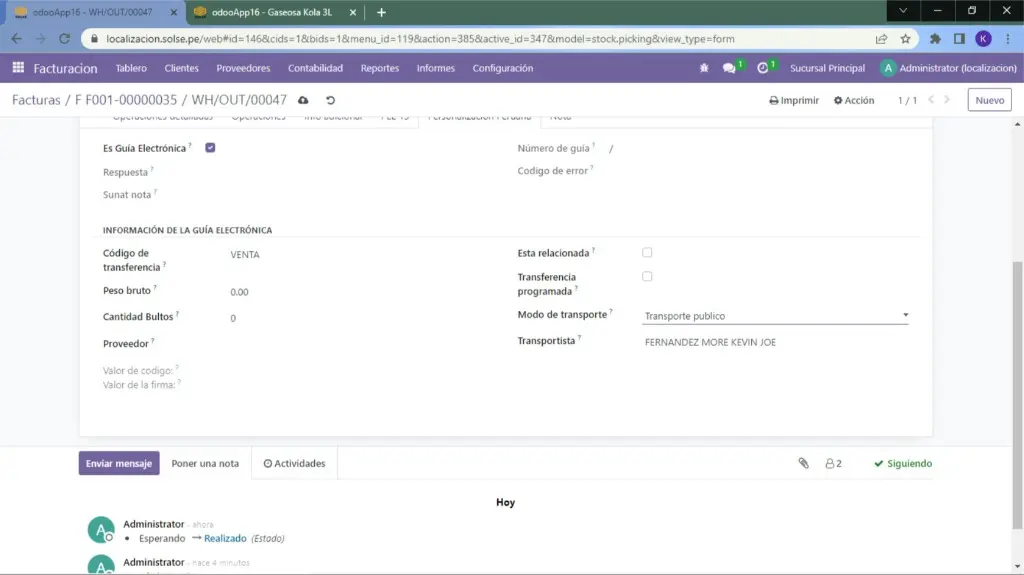Bookmark page with the star icon
The height and width of the screenshot is (575, 1024).
pyautogui.click(x=905, y=39)
